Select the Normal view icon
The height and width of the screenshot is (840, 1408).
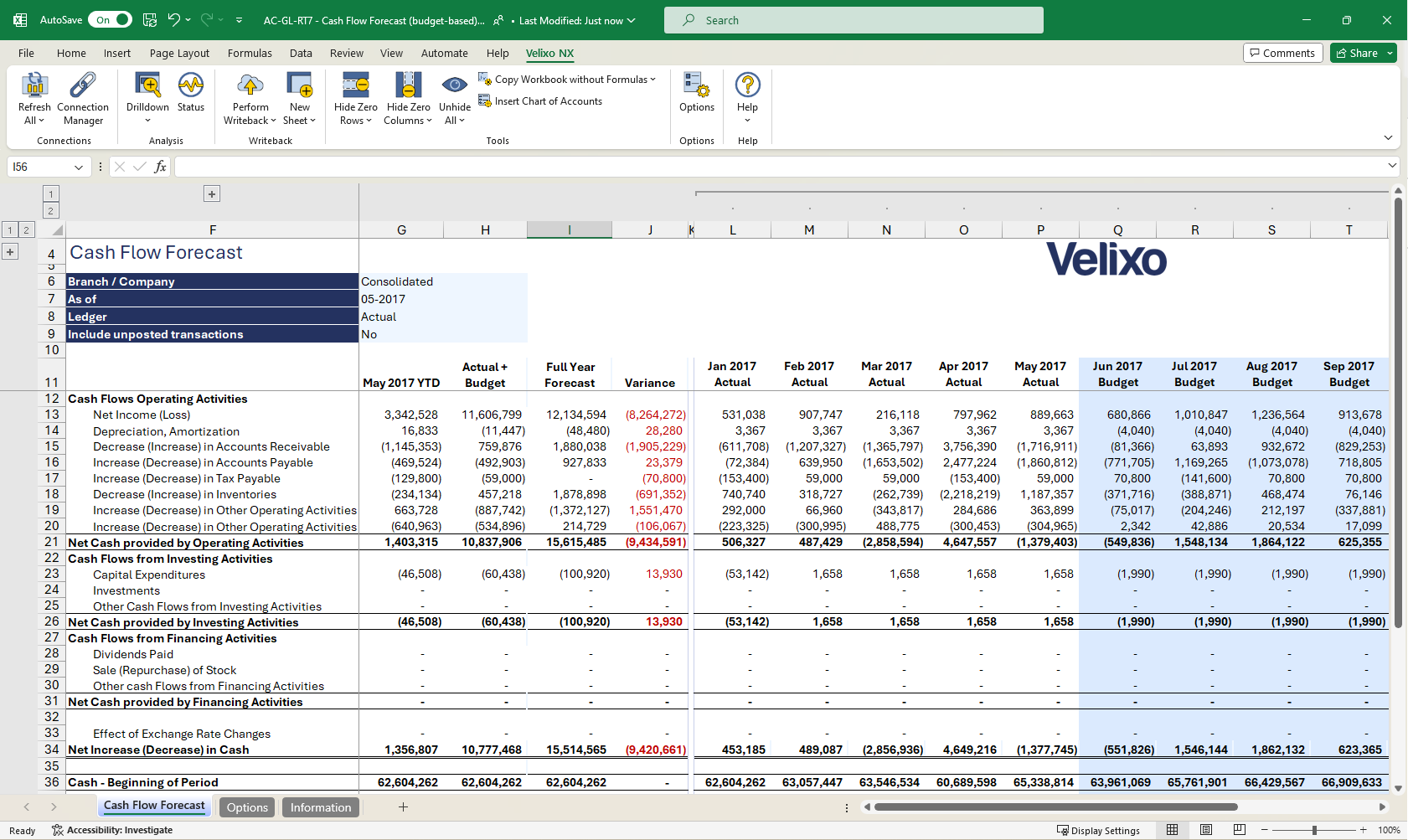tap(1173, 830)
